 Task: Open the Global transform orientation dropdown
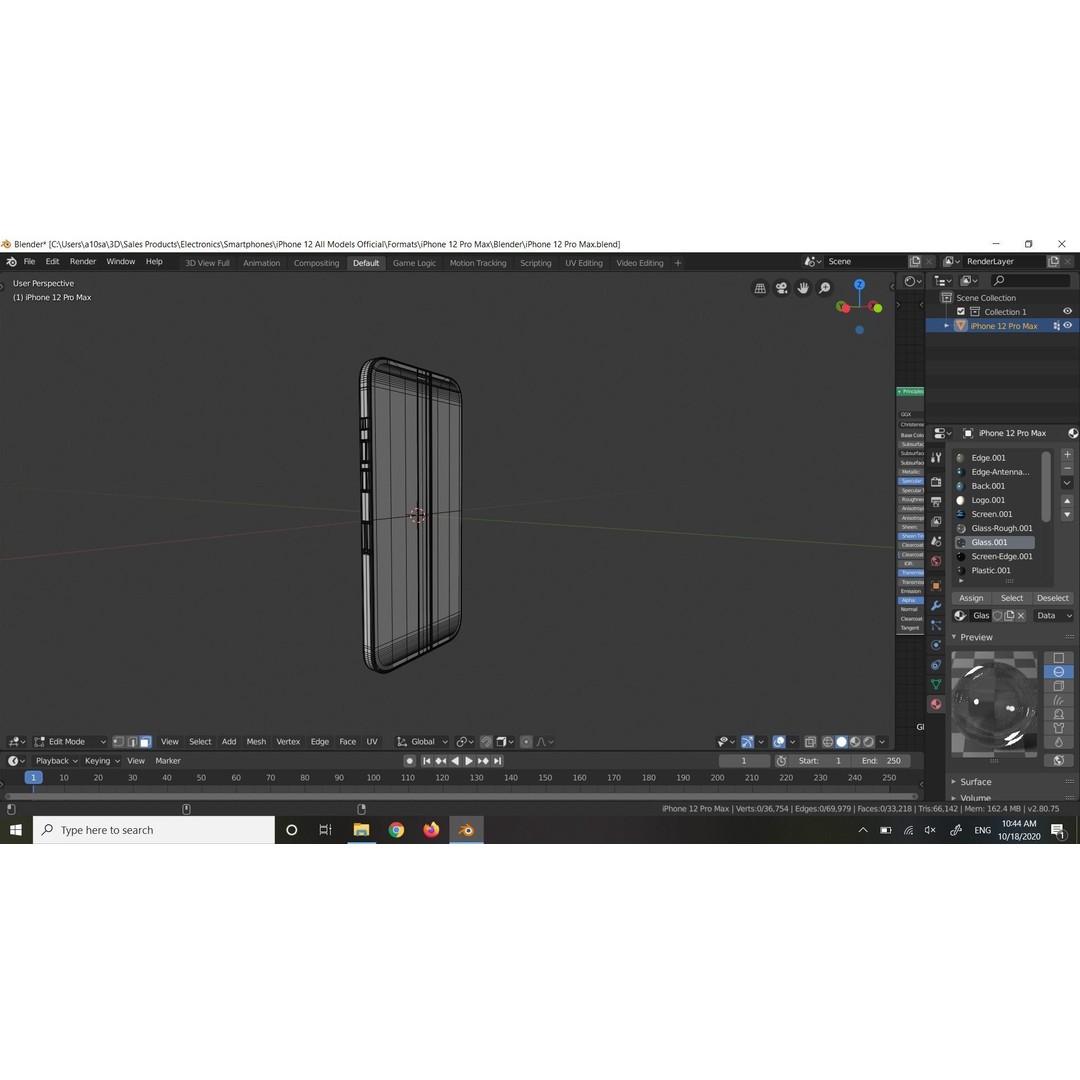(422, 742)
